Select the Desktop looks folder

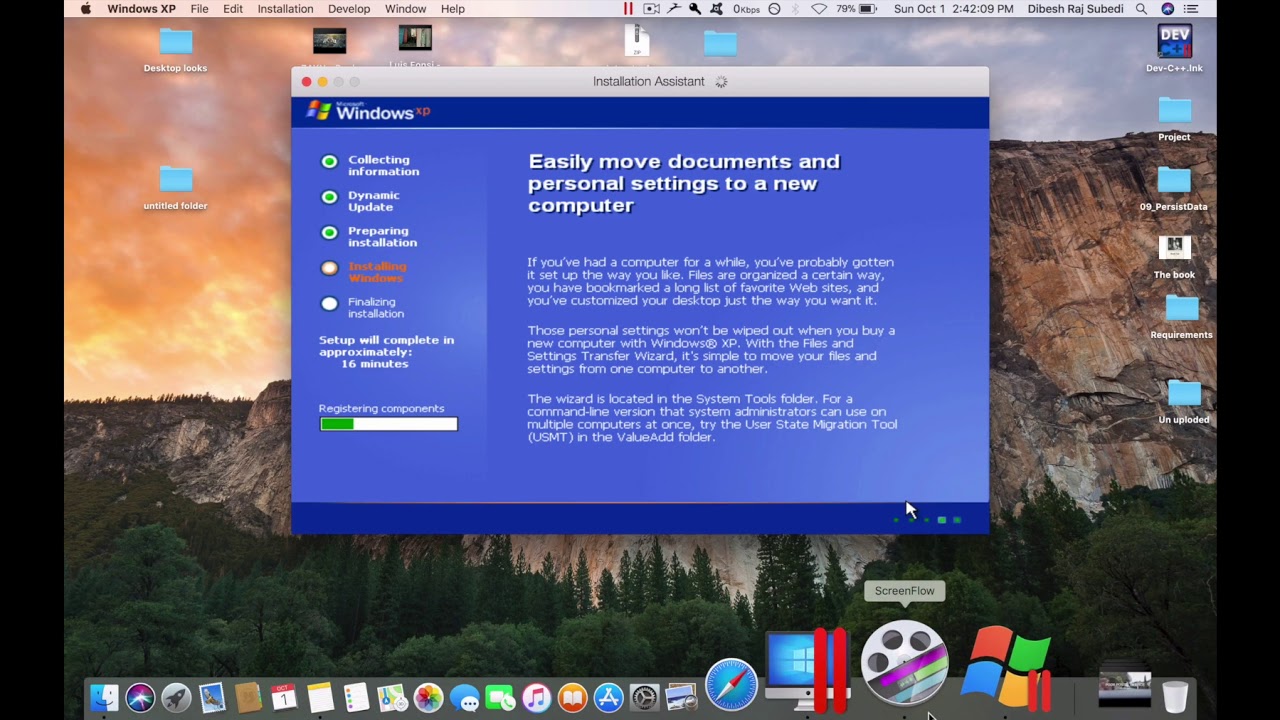(x=175, y=50)
